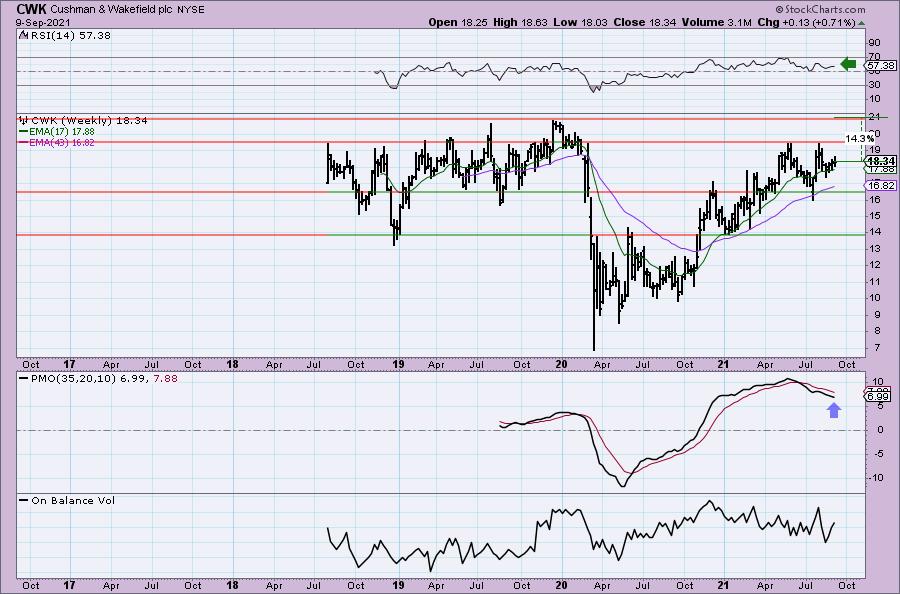Click the green up triangle beside Chg
Viewport: 900px width, 594px height.
[x=862, y=24]
